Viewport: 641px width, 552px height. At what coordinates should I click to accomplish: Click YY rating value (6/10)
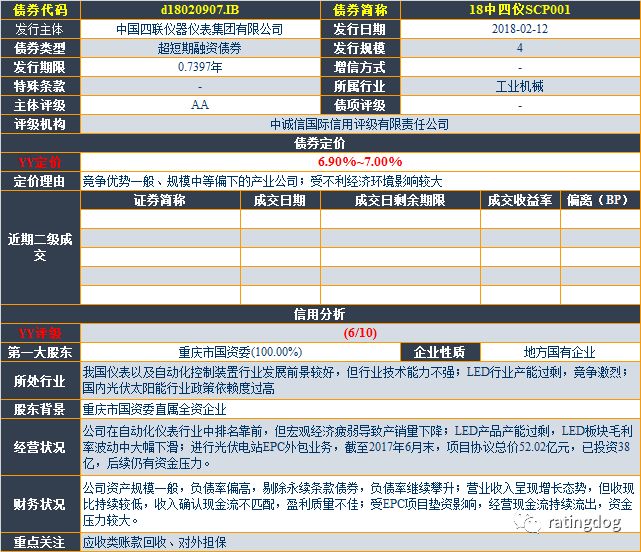click(360, 333)
